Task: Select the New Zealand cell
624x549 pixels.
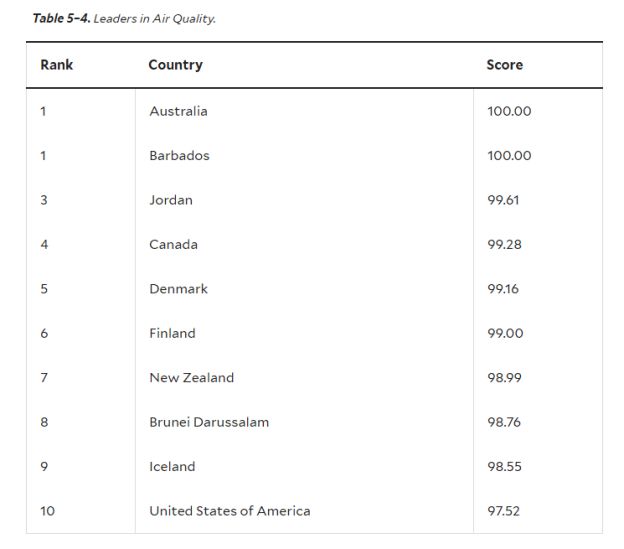Action: pos(191,378)
